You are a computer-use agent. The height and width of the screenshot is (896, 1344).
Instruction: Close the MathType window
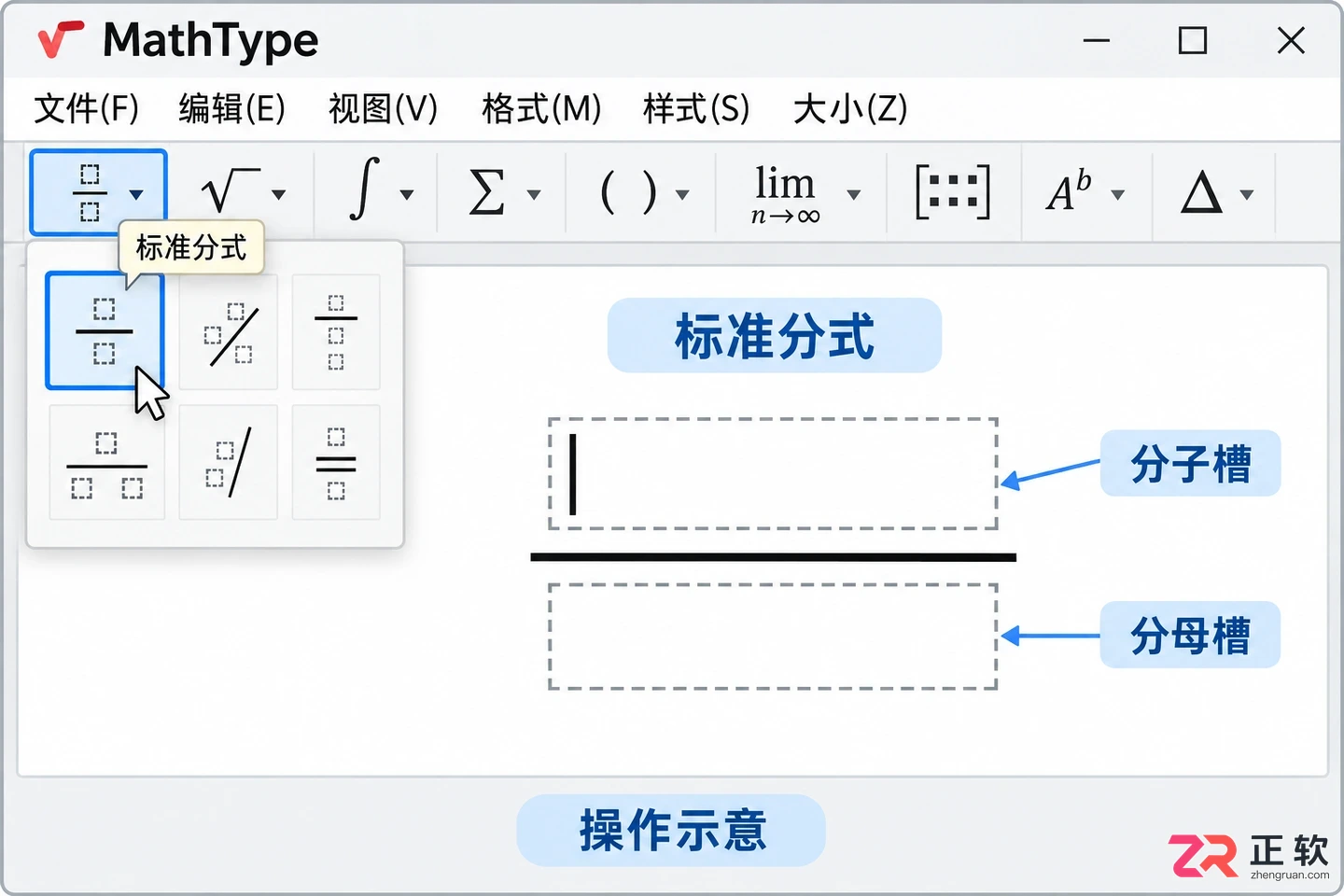coord(1291,40)
